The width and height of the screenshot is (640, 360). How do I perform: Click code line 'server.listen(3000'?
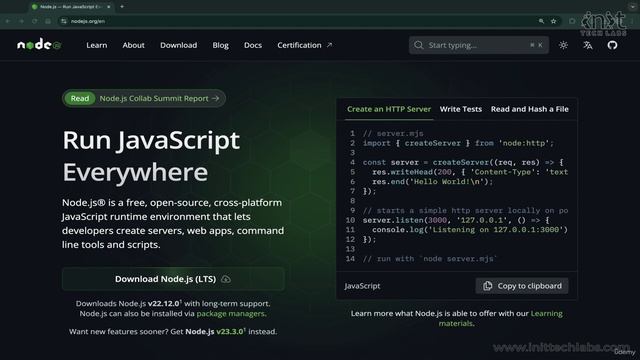tap(456, 220)
